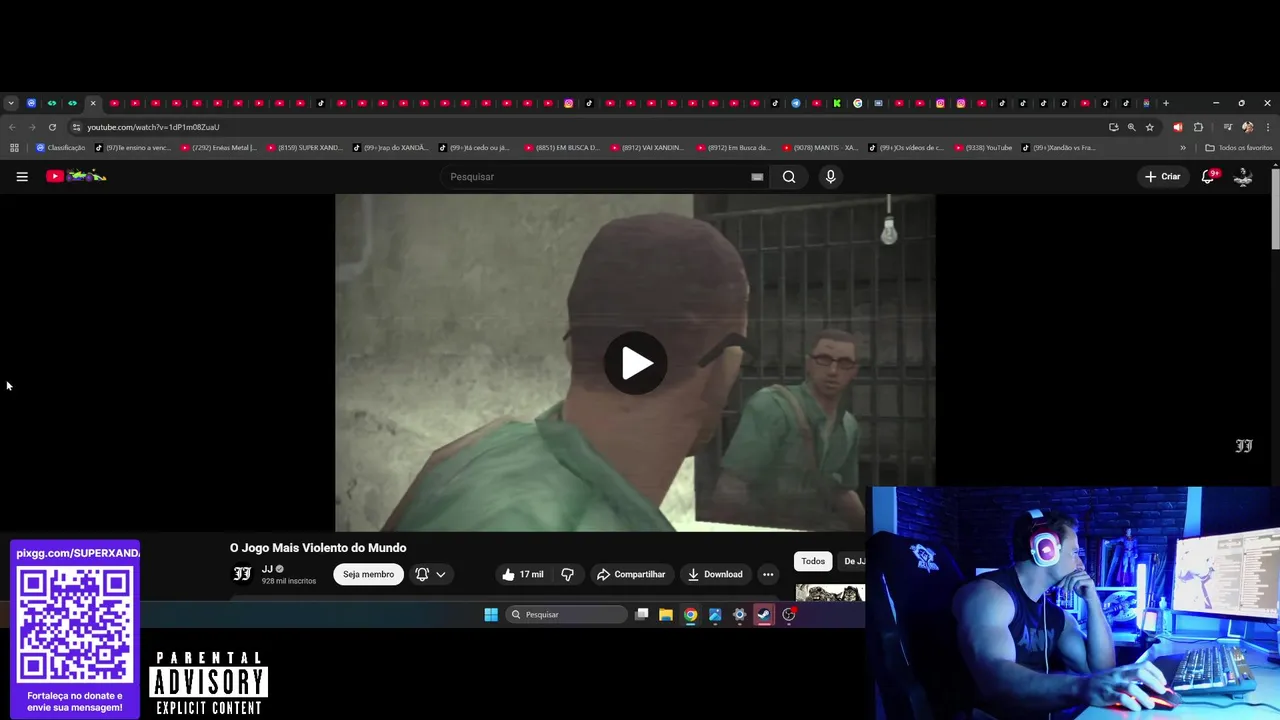Open the apps grid in bookmarks bar
1280x720 pixels.
(14, 148)
